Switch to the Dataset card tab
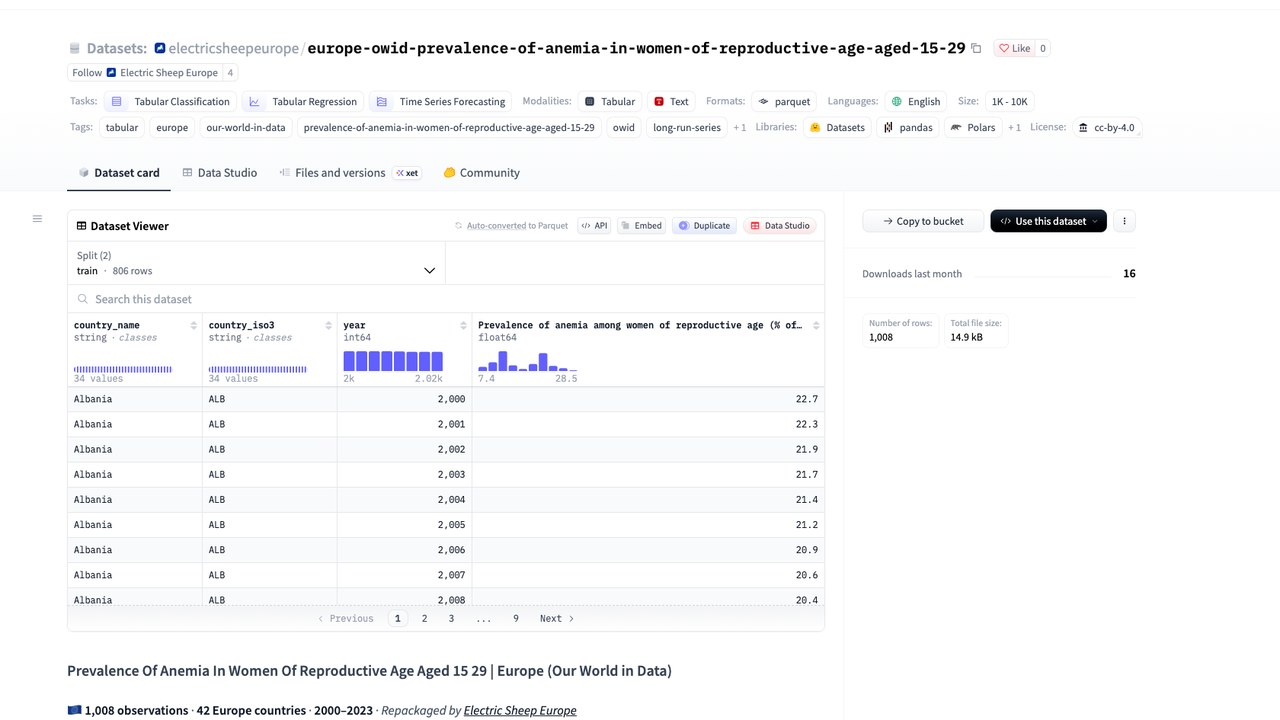1280x720 pixels. pos(119,173)
